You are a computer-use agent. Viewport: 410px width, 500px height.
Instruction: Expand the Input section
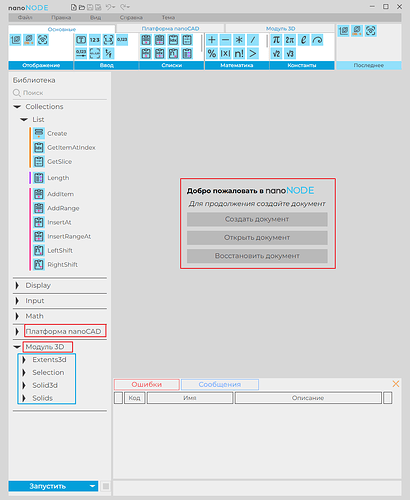[17, 301]
